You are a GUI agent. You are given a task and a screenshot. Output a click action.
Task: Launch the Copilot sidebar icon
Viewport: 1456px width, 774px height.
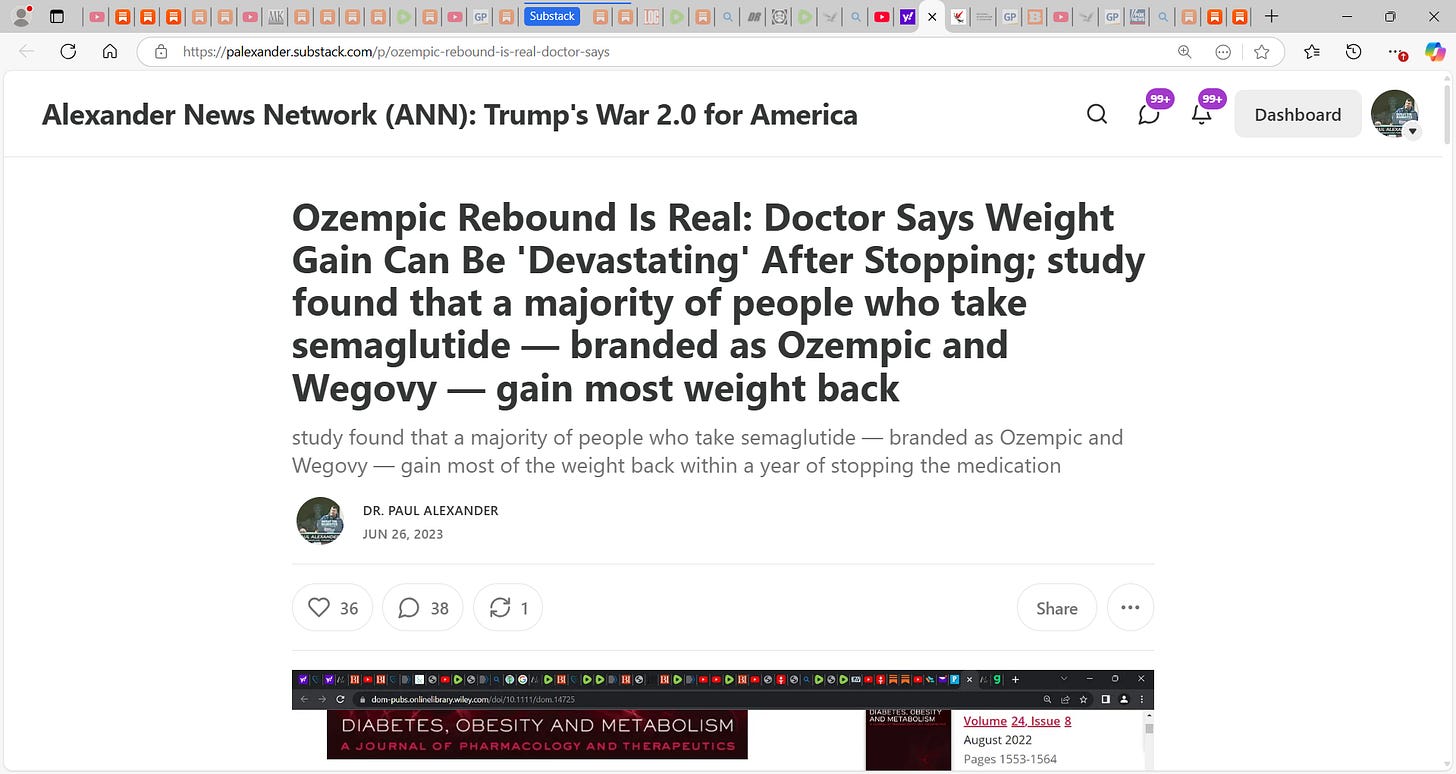[x=1435, y=51]
